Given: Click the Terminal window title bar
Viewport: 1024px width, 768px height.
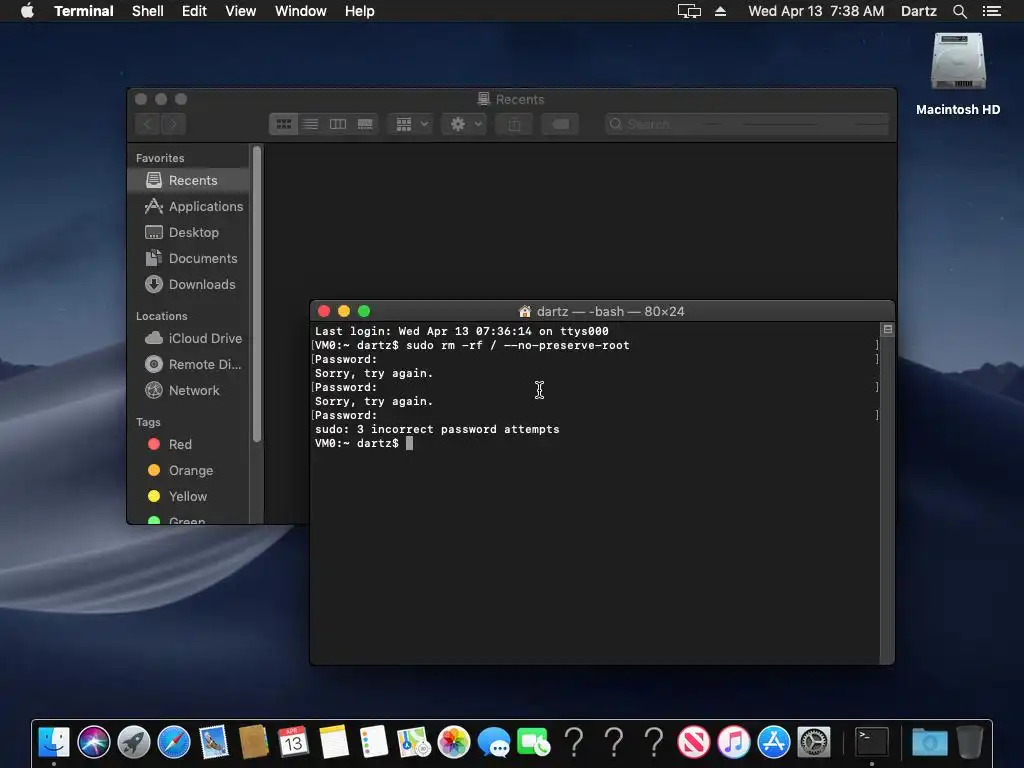Looking at the screenshot, I should coord(602,312).
